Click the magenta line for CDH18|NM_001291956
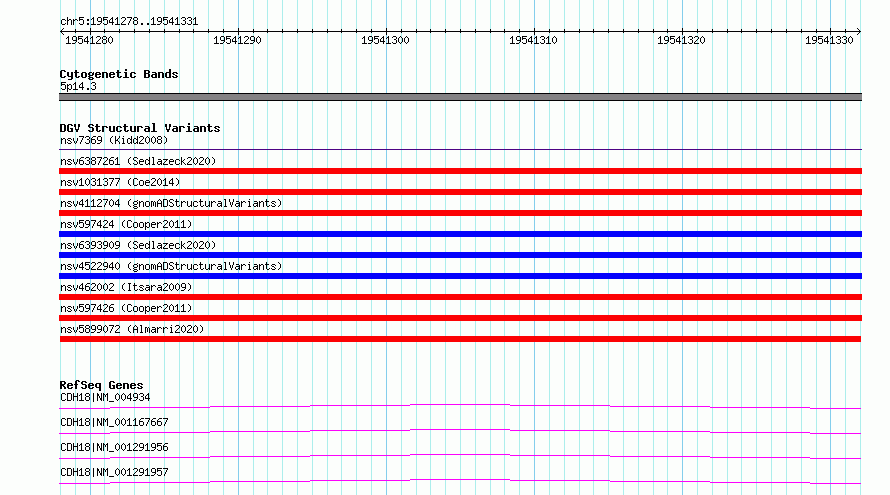Screen dimensions: 890x495 click(x=460, y=456)
